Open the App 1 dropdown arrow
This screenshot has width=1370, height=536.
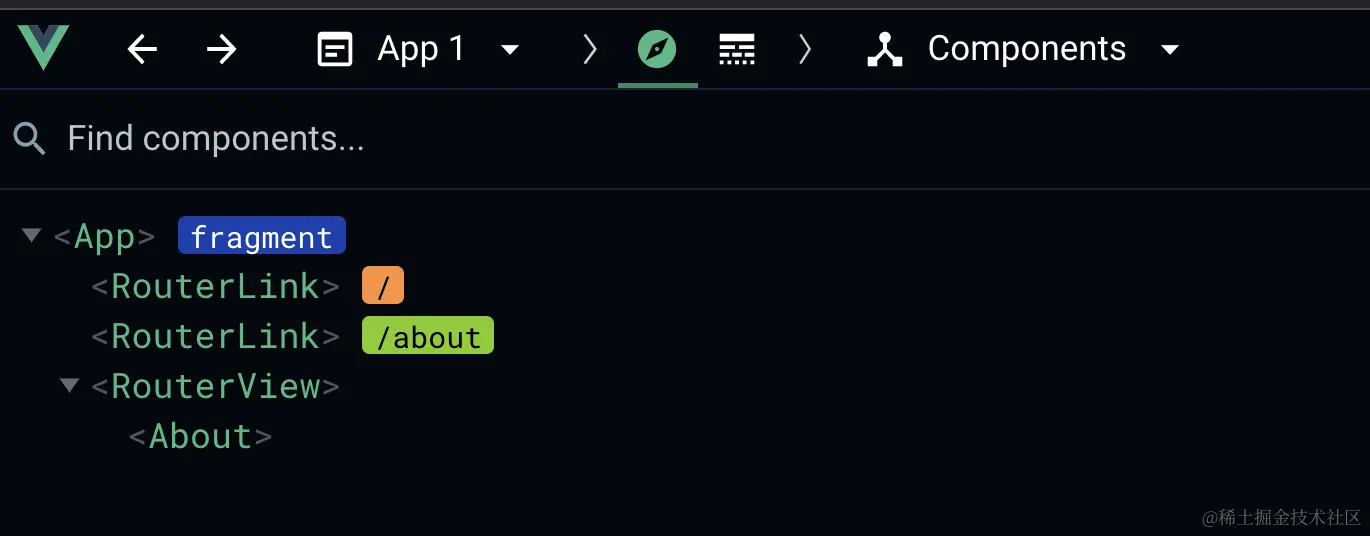coord(510,49)
